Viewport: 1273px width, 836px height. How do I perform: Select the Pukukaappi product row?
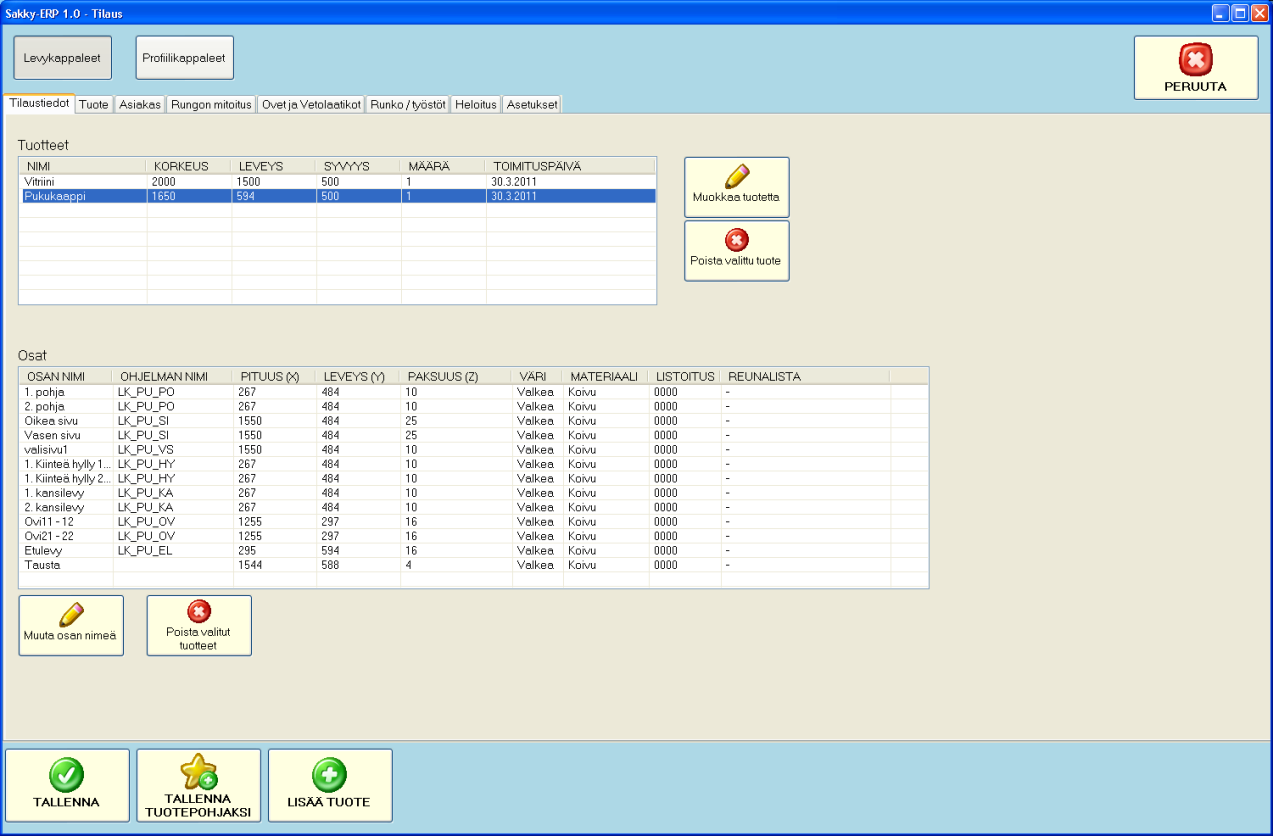(338, 196)
